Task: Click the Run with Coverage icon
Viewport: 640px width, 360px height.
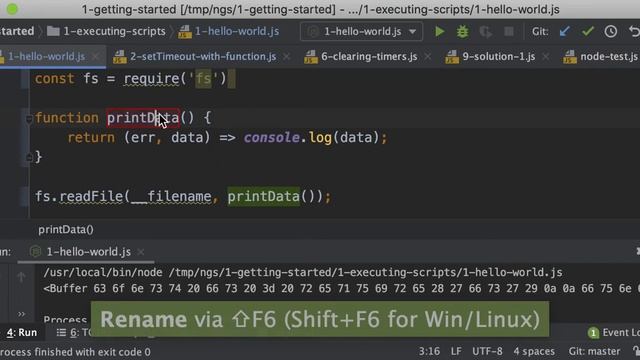Action: pos(485,31)
